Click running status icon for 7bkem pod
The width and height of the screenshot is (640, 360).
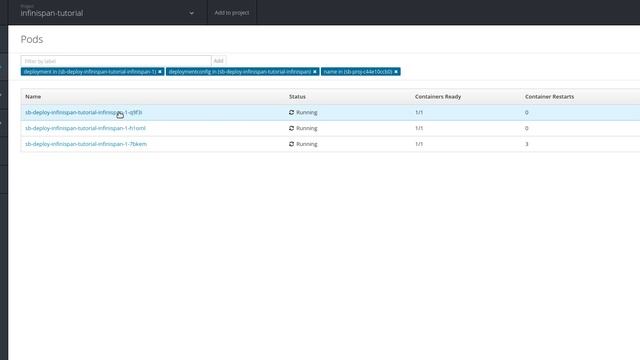pos(291,144)
